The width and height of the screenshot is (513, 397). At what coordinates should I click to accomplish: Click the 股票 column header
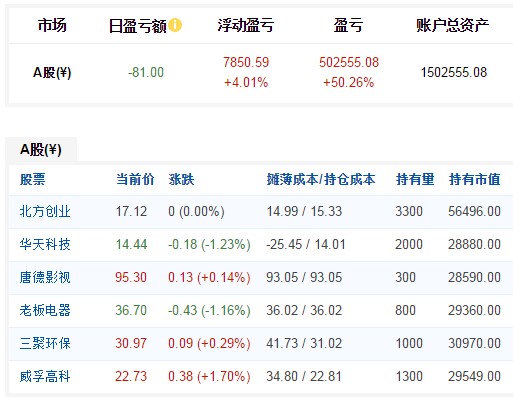[x=33, y=179]
